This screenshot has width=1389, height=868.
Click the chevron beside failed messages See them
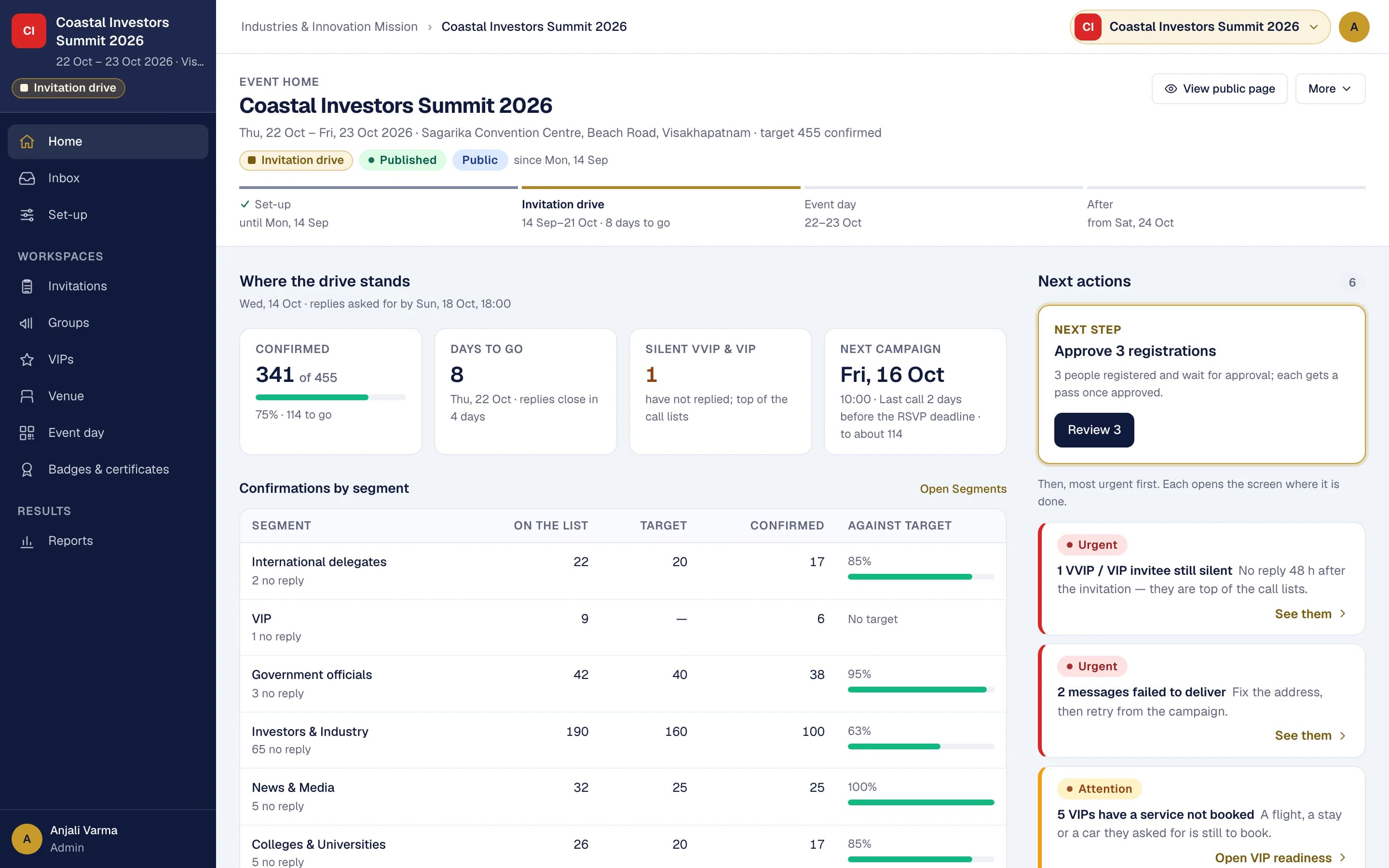pos(1343,735)
